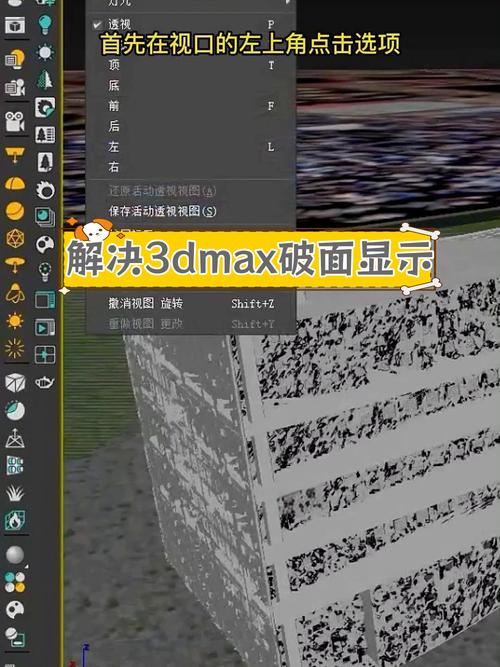Click the four colored circles icon
The image size is (500, 667).
15,582
